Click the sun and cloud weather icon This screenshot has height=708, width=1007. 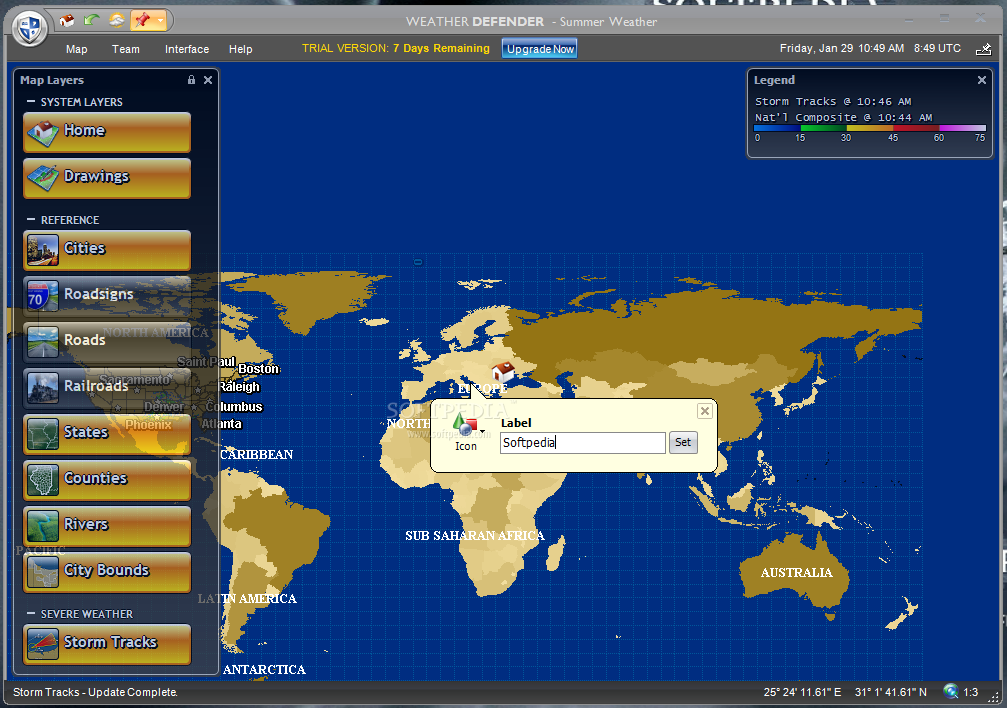click(x=116, y=21)
